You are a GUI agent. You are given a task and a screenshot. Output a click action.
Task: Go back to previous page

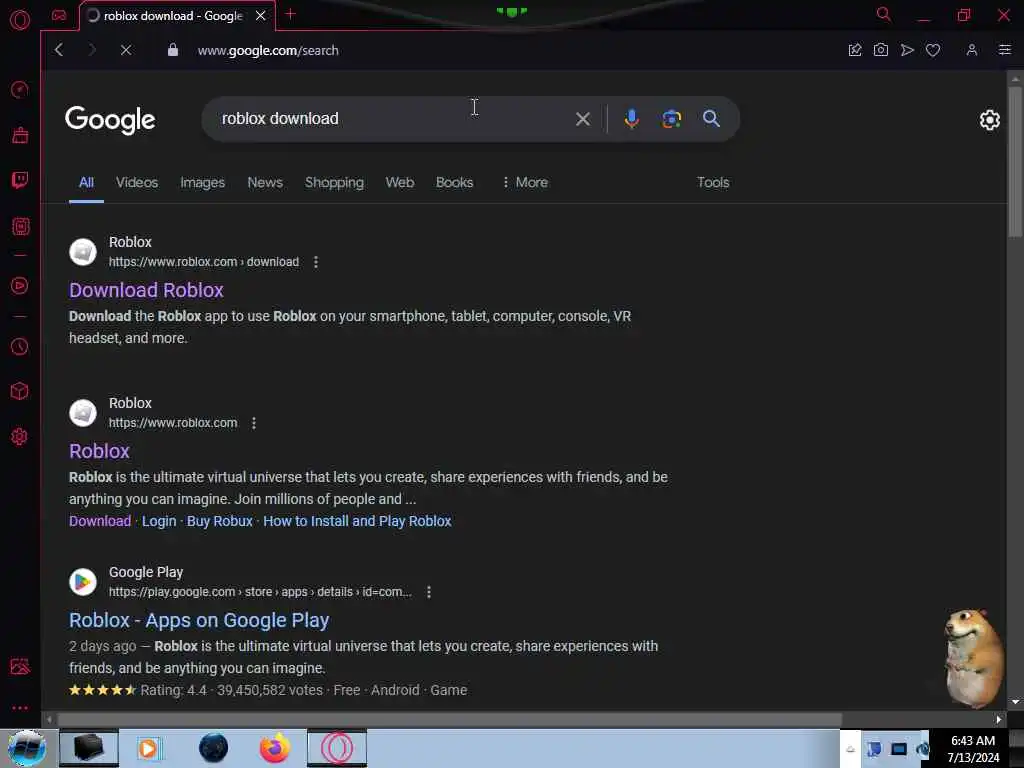(x=59, y=50)
